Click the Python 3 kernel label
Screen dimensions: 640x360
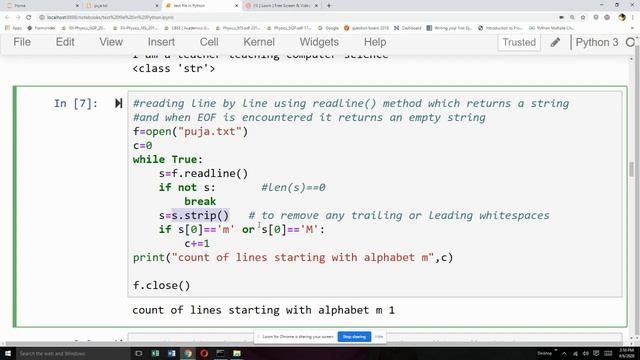click(x=597, y=42)
